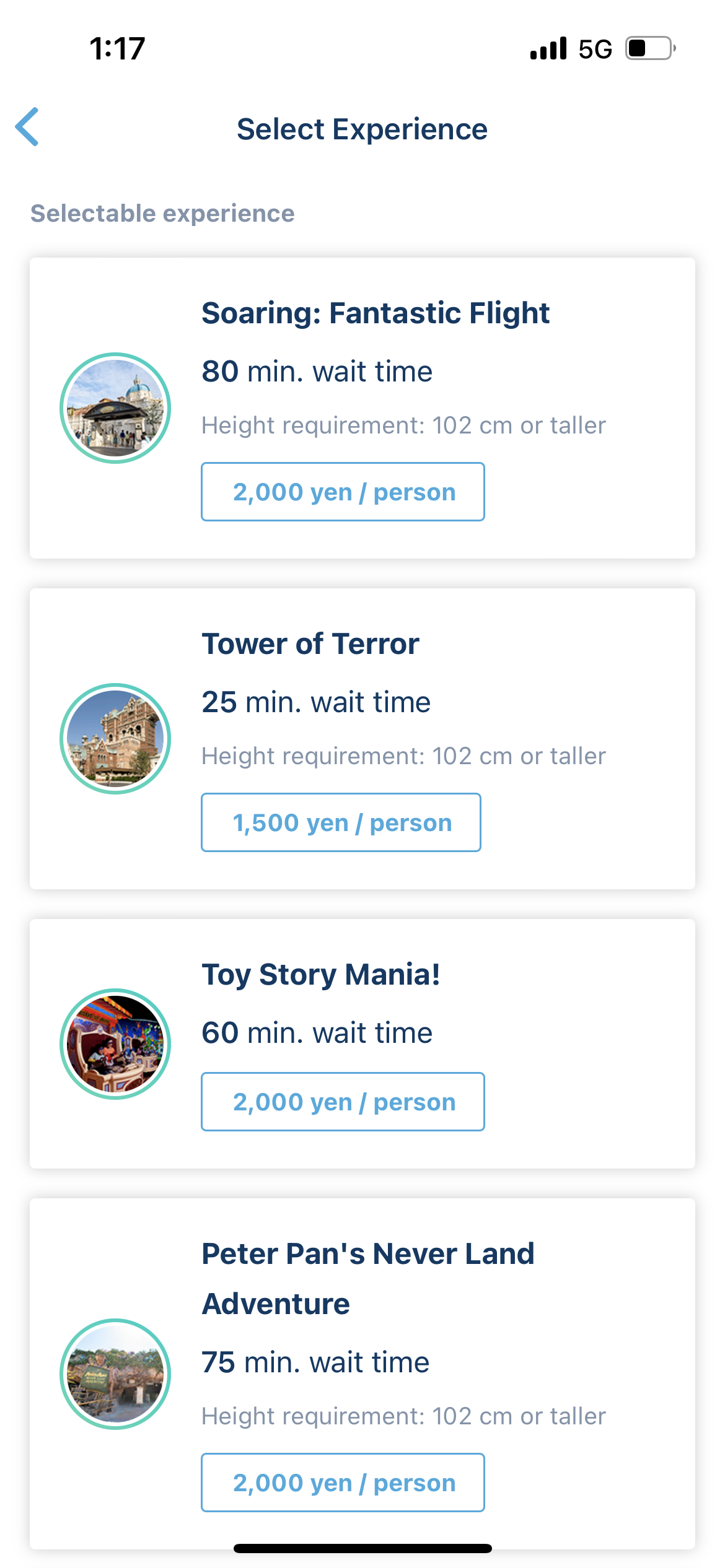Select Soaring 2,000 yen per person button
Screen dimensions: 725x1568
pyautogui.click(x=343, y=492)
